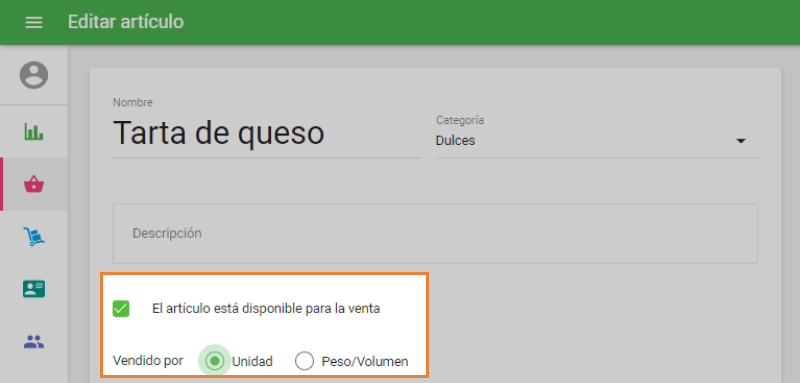Expand the Categoría dropdown showing Dulces

[x=596, y=141]
